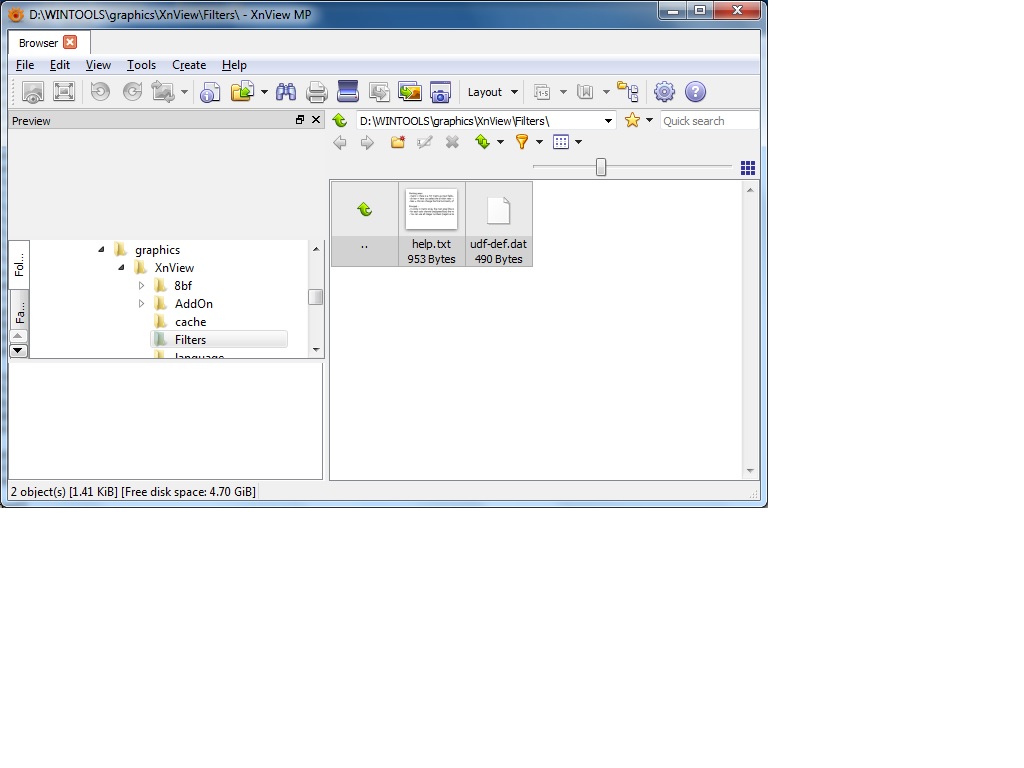Close the Preview panel

coord(316,120)
